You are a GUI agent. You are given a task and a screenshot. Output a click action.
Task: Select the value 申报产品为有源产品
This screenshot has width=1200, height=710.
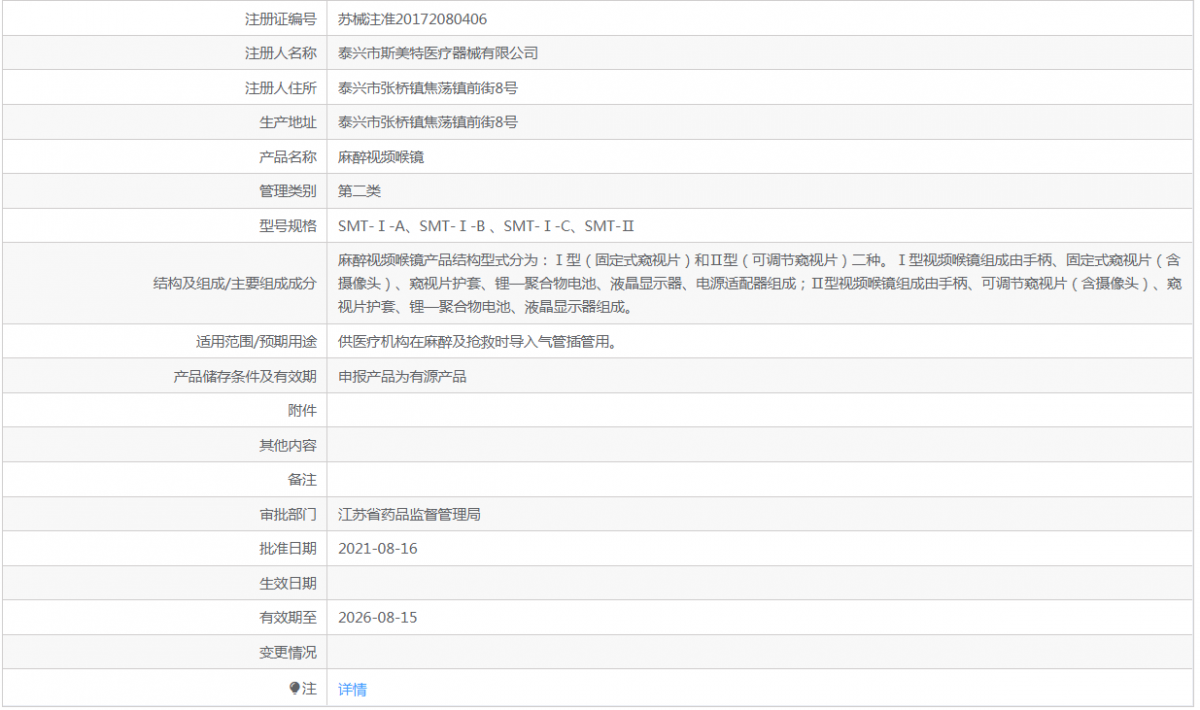pos(402,376)
